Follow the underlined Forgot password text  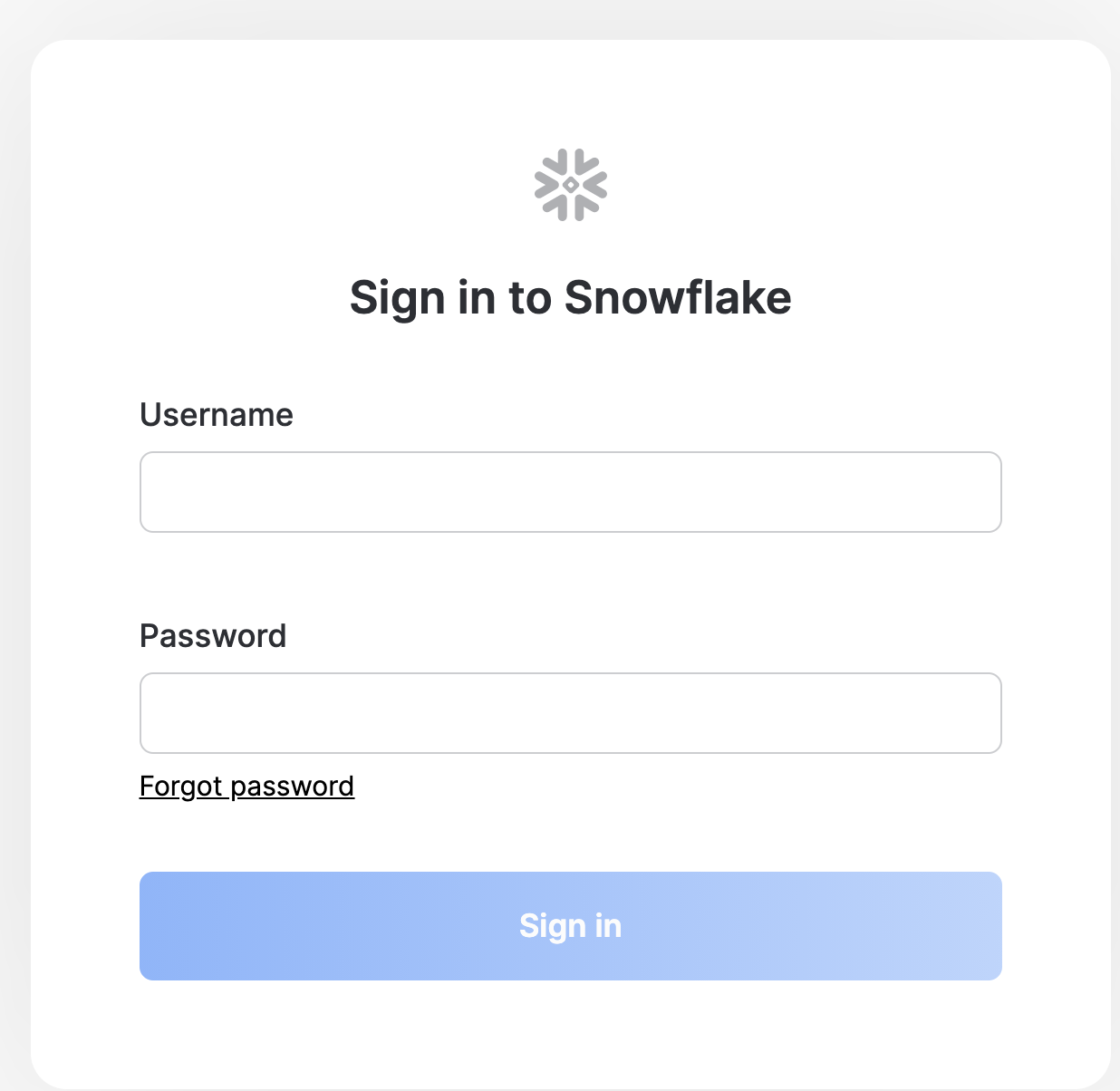pos(246,786)
